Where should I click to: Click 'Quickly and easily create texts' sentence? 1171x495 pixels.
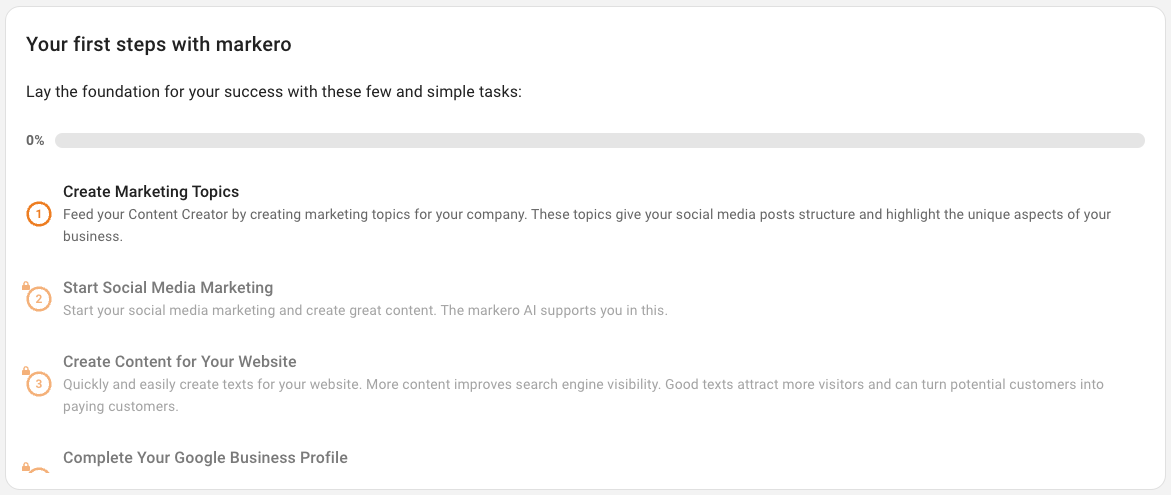[x=220, y=385]
